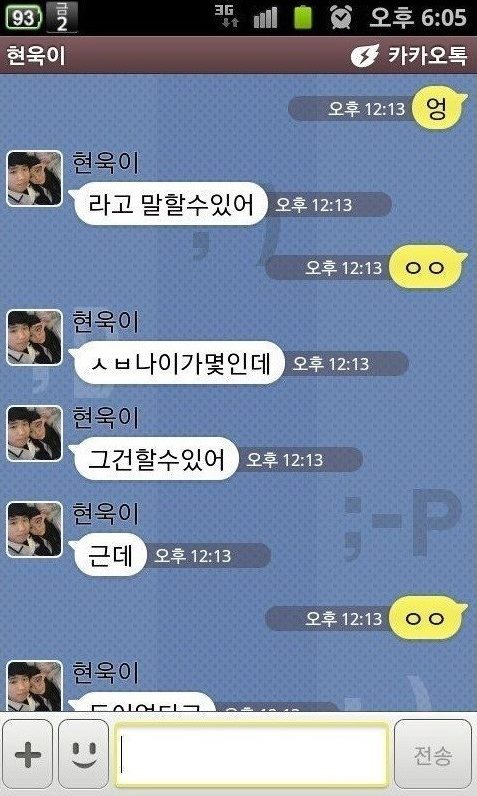Tap the 93 battery percentage widget

(x=23, y=18)
